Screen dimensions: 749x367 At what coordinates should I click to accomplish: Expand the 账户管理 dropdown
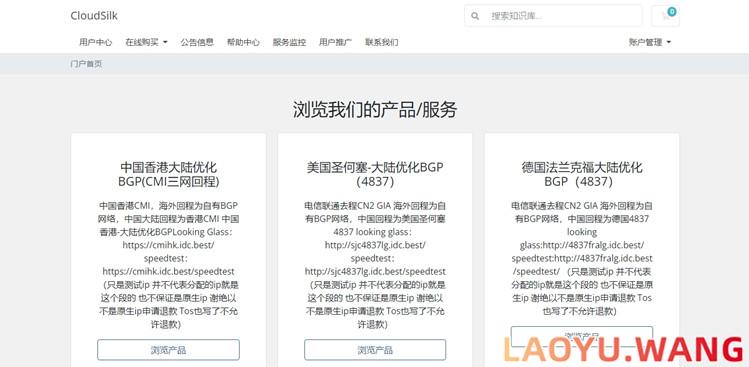click(x=650, y=42)
